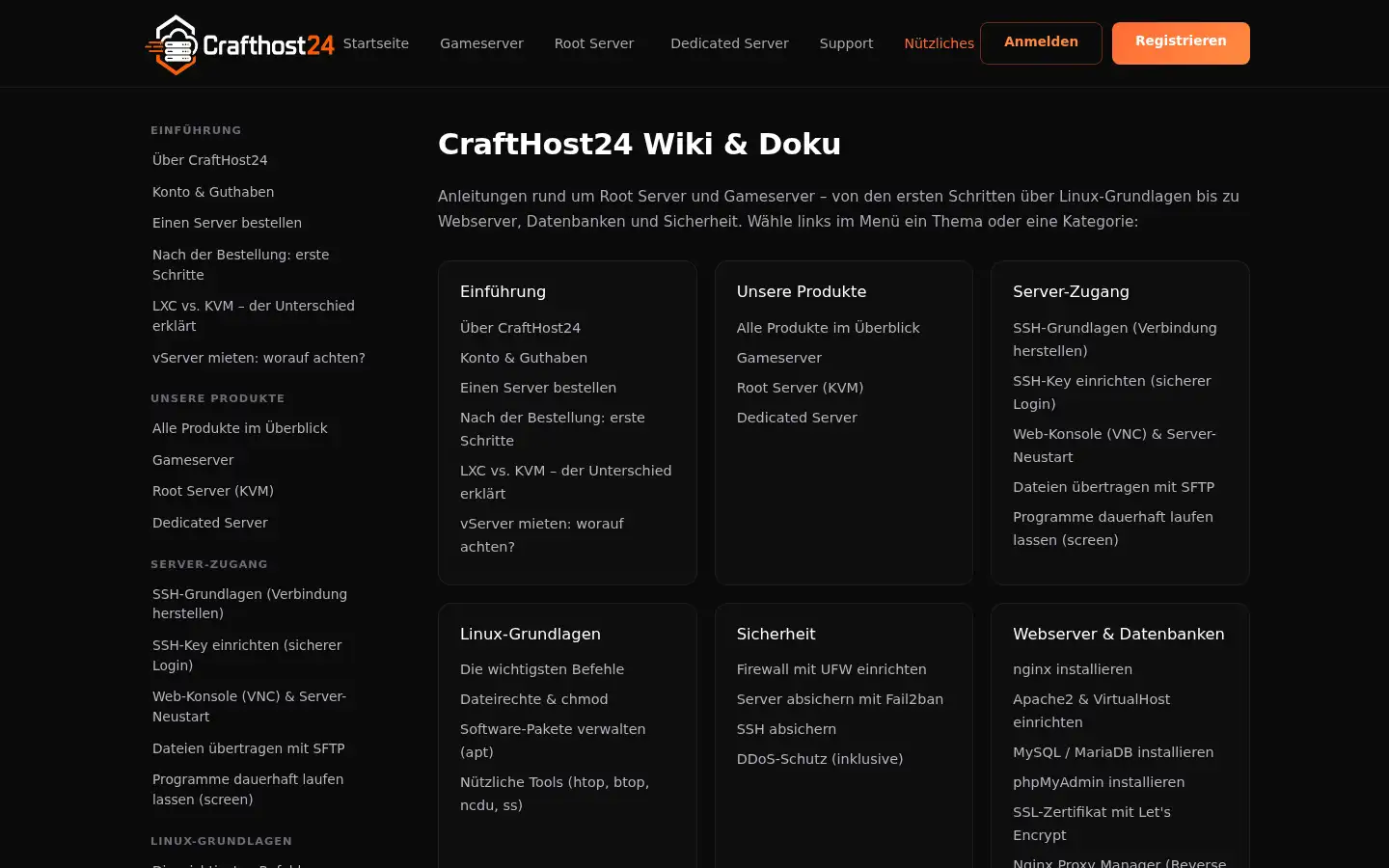Click the Crafthost24 wordmark text
The width and height of the screenshot is (1389, 868).
click(x=268, y=44)
